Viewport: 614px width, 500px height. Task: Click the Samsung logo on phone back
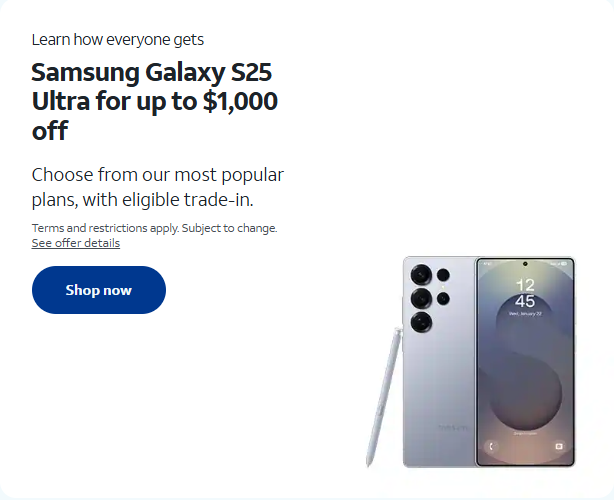click(x=453, y=428)
